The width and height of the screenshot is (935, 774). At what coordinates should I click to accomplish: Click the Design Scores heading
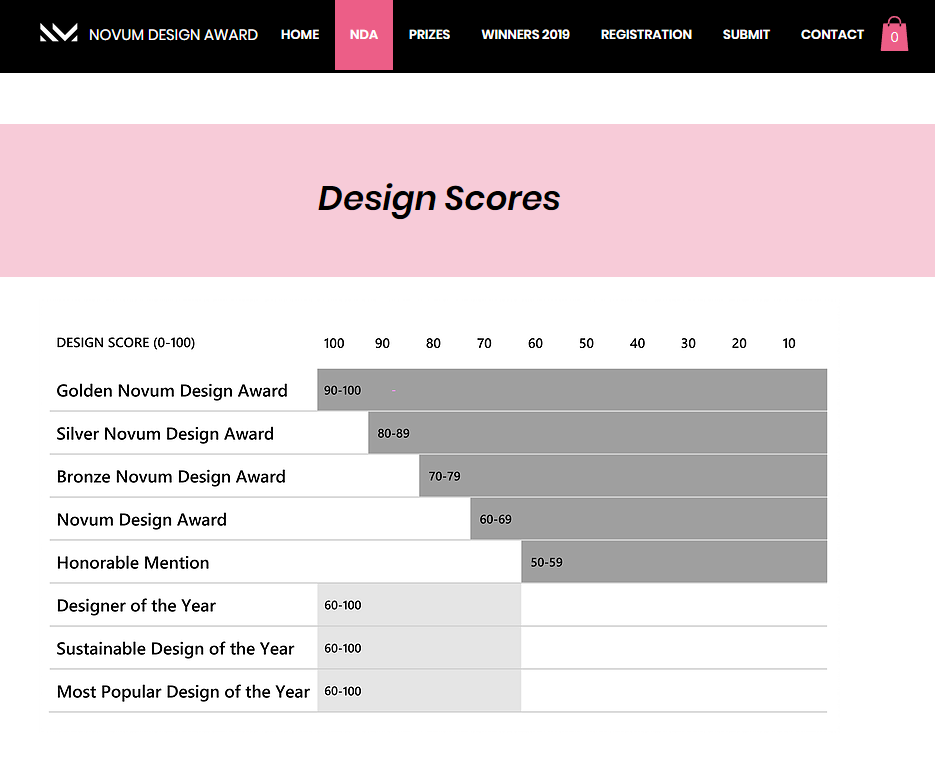439,199
